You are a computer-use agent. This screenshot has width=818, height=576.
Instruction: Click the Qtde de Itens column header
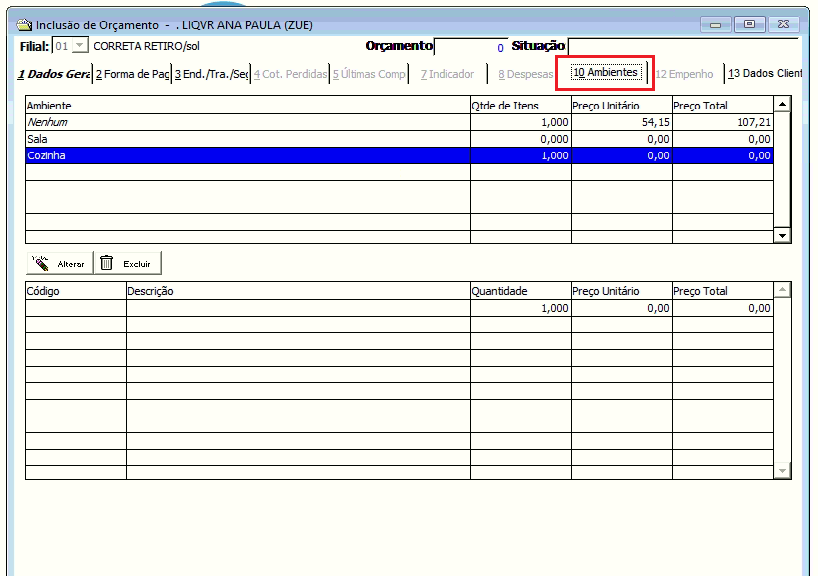tap(521, 105)
